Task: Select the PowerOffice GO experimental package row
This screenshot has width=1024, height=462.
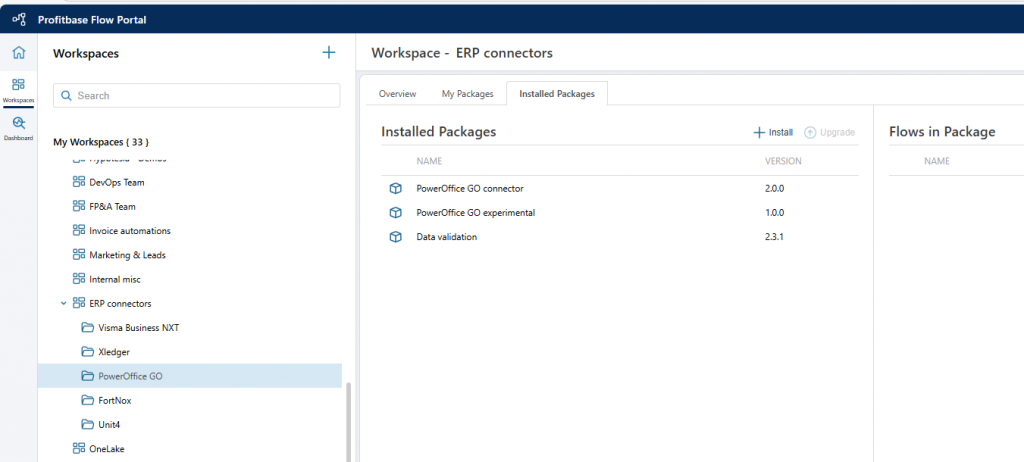Action: pos(475,213)
